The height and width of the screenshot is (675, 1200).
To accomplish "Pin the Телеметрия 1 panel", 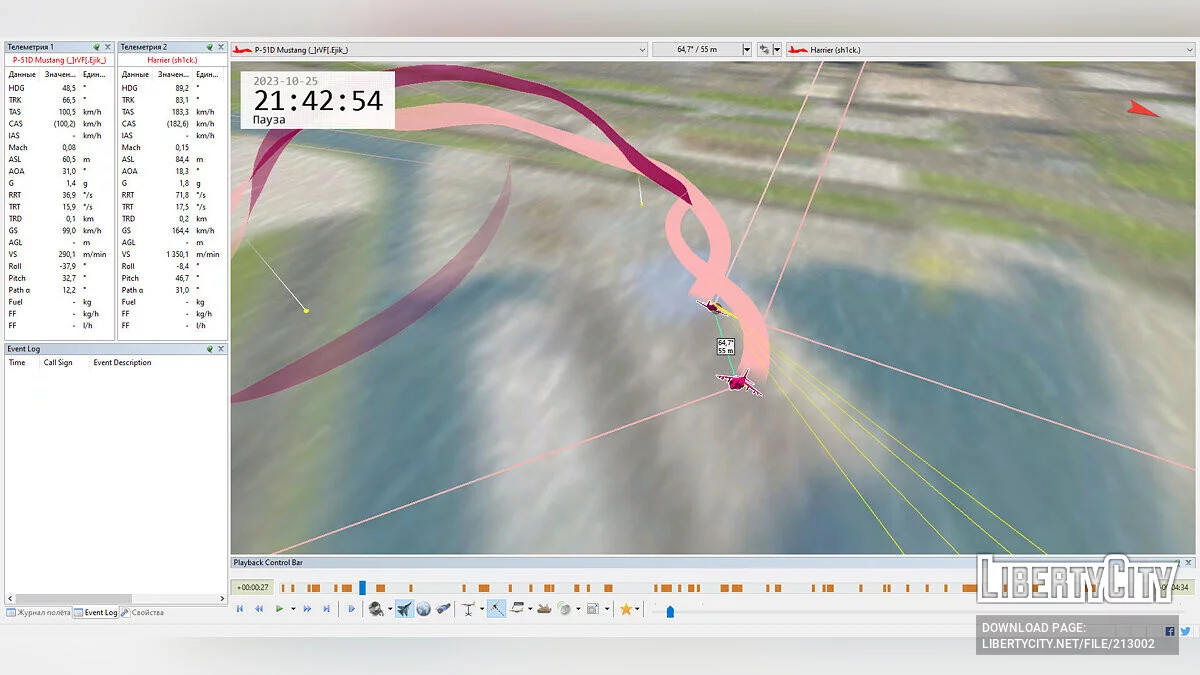I will pyautogui.click(x=97, y=47).
